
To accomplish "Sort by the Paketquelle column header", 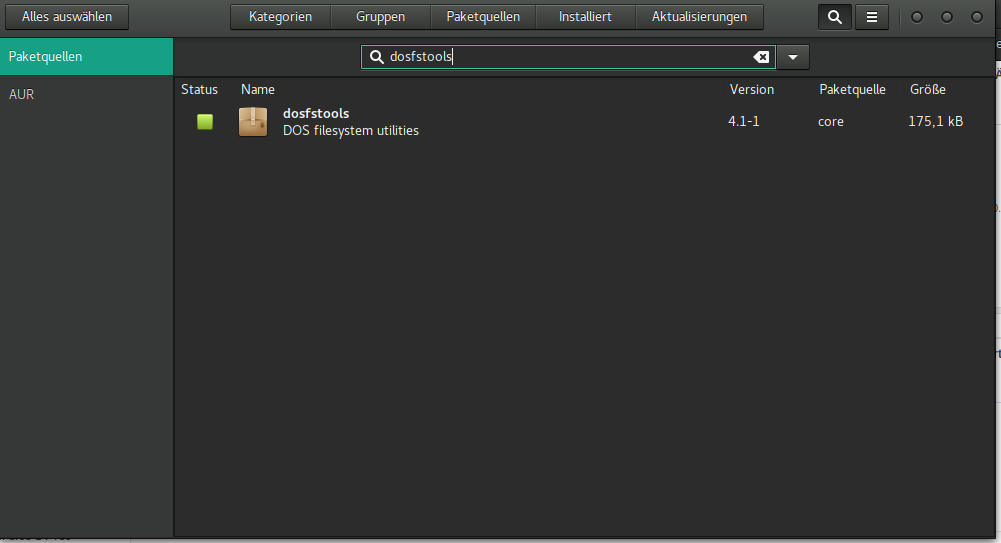I will click(852, 90).
